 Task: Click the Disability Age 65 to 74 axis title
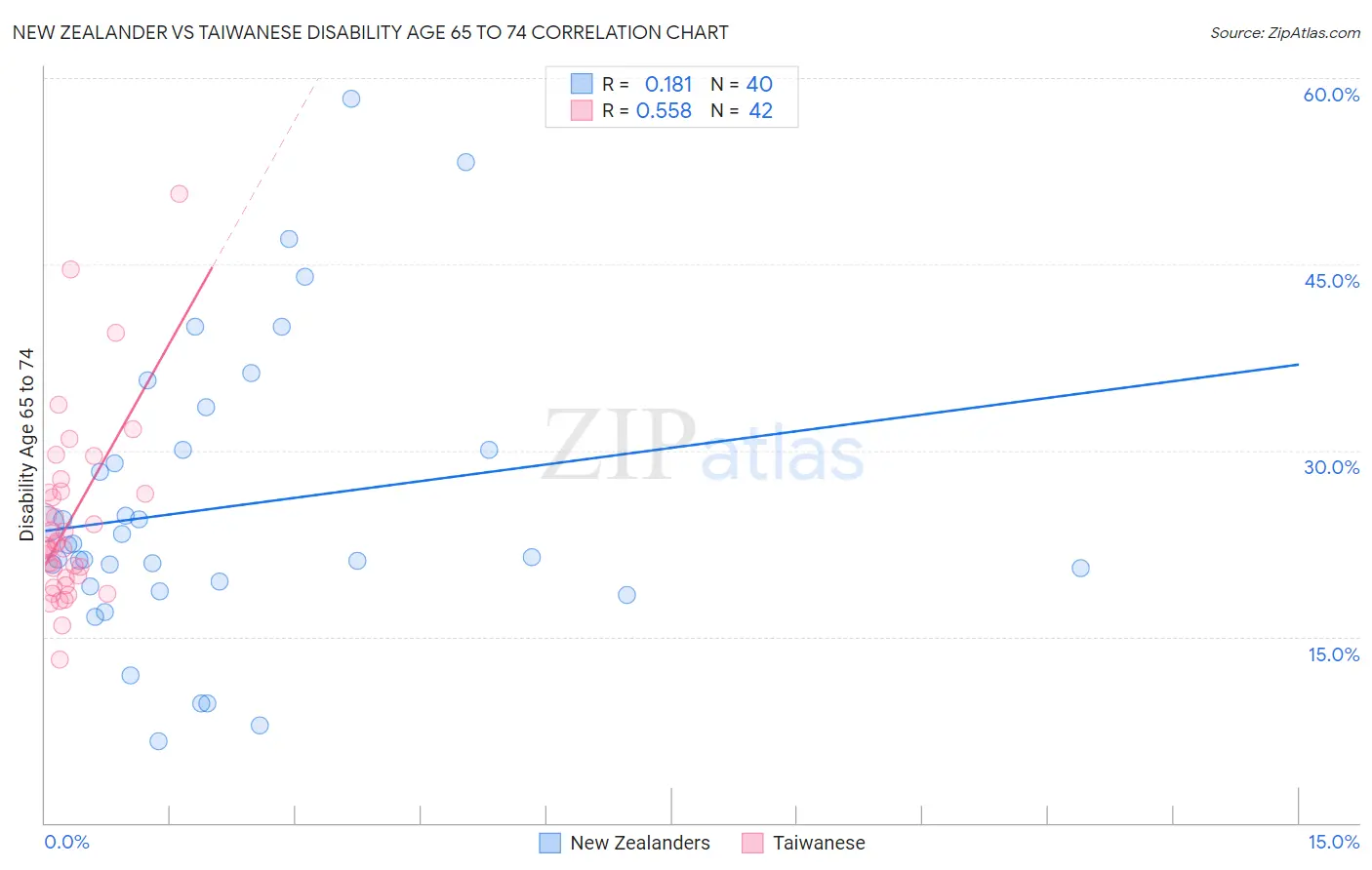click(26, 445)
